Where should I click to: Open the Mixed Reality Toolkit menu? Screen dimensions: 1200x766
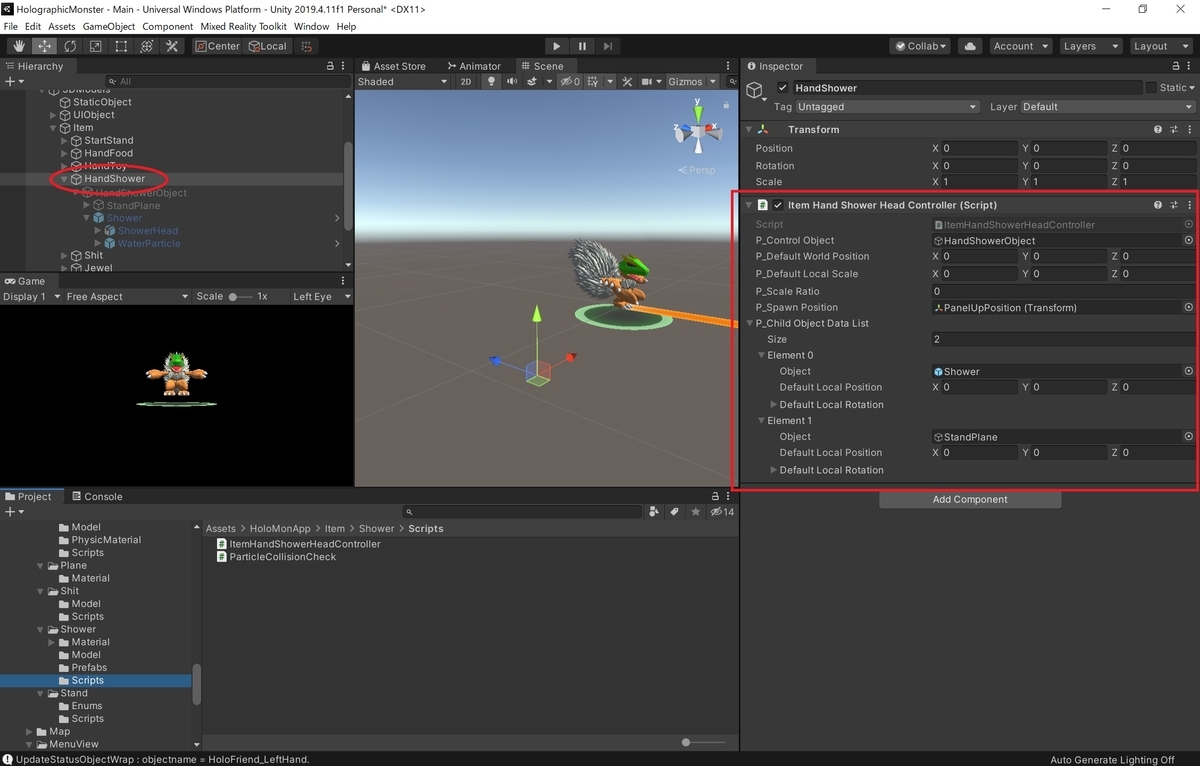tap(244, 26)
